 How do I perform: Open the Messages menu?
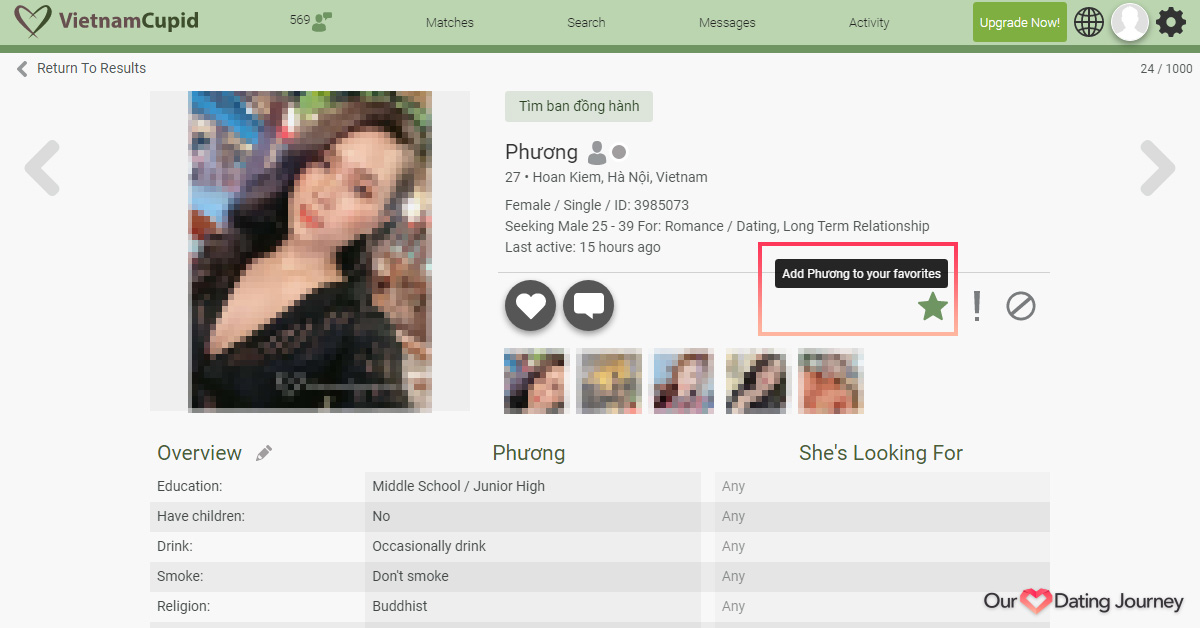pyautogui.click(x=727, y=22)
